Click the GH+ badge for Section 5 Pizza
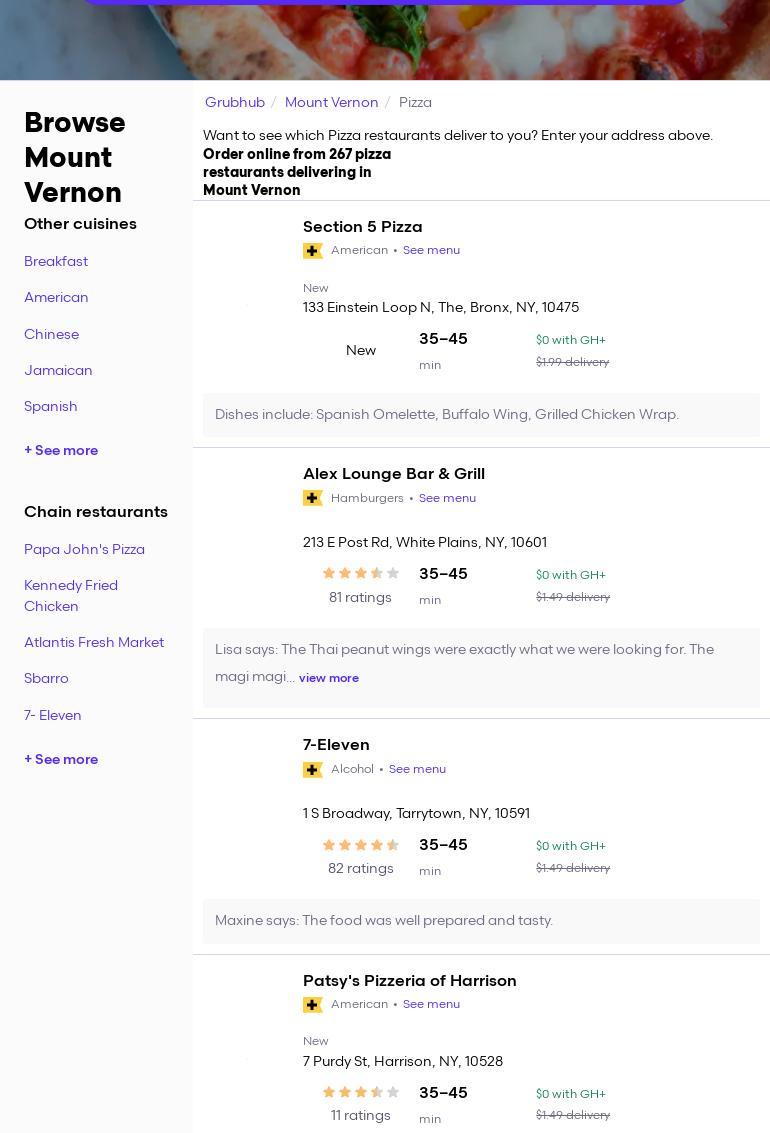 coord(313,251)
